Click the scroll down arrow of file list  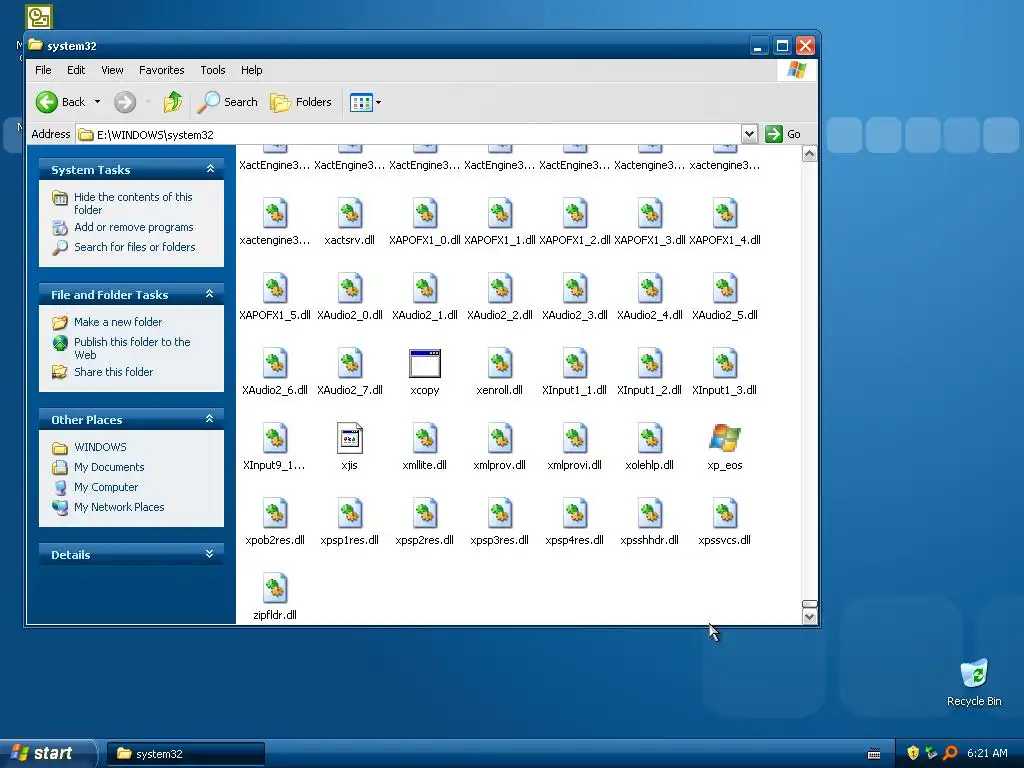pyautogui.click(x=809, y=616)
